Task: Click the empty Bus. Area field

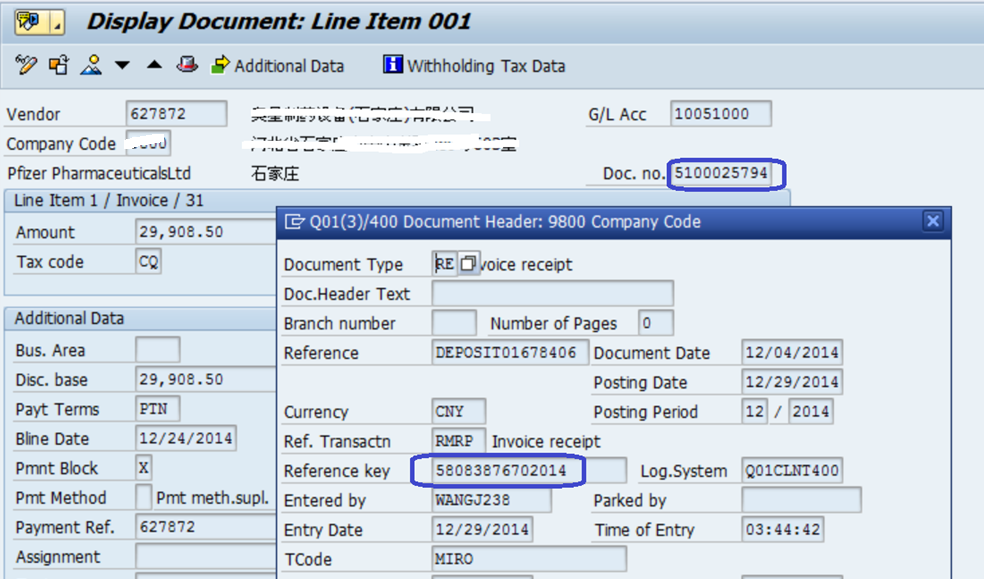Action: click(x=158, y=349)
